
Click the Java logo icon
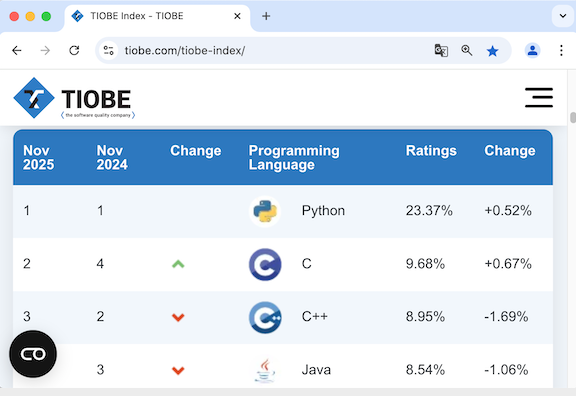point(265,370)
